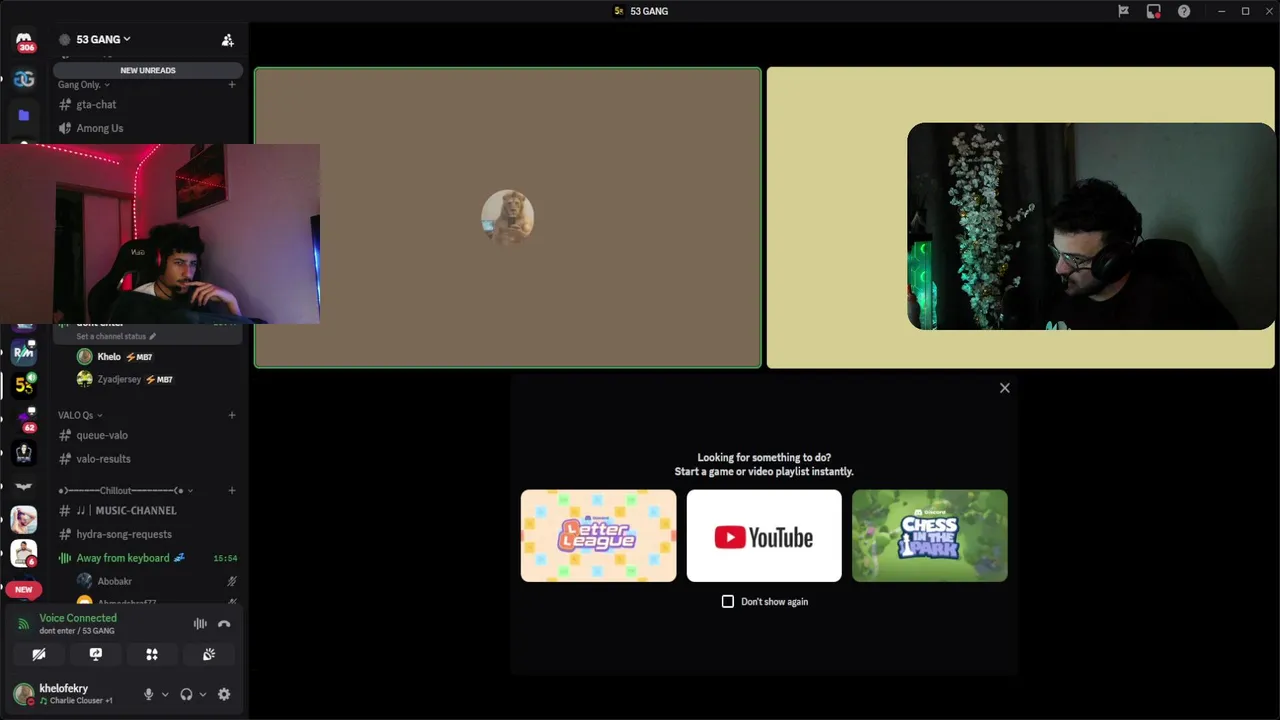Open the RM server icon
Image resolution: width=1280 pixels, height=720 pixels.
pyautogui.click(x=24, y=351)
